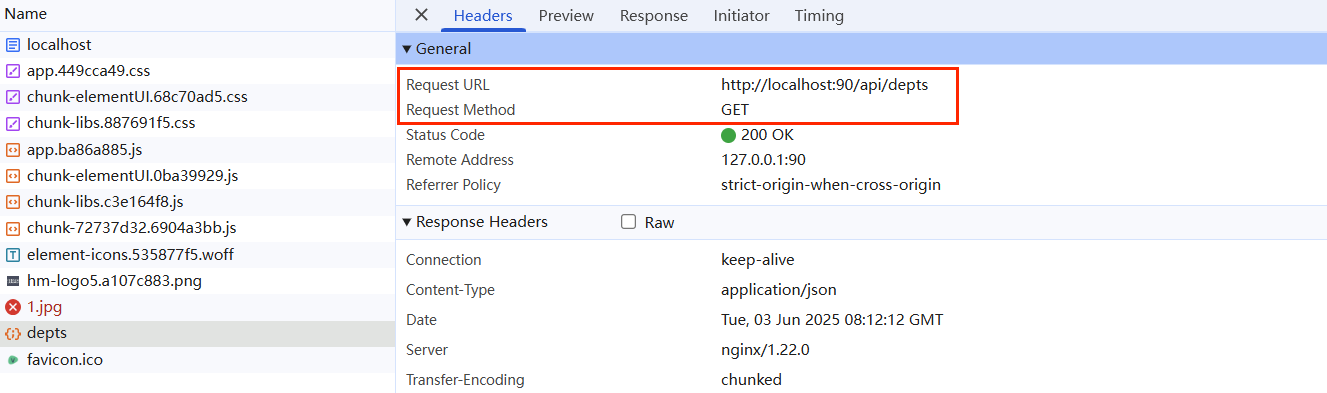Image resolution: width=1327 pixels, height=393 pixels.
Task: Select the hm-logo5.a107c883.png request
Action: (197, 281)
